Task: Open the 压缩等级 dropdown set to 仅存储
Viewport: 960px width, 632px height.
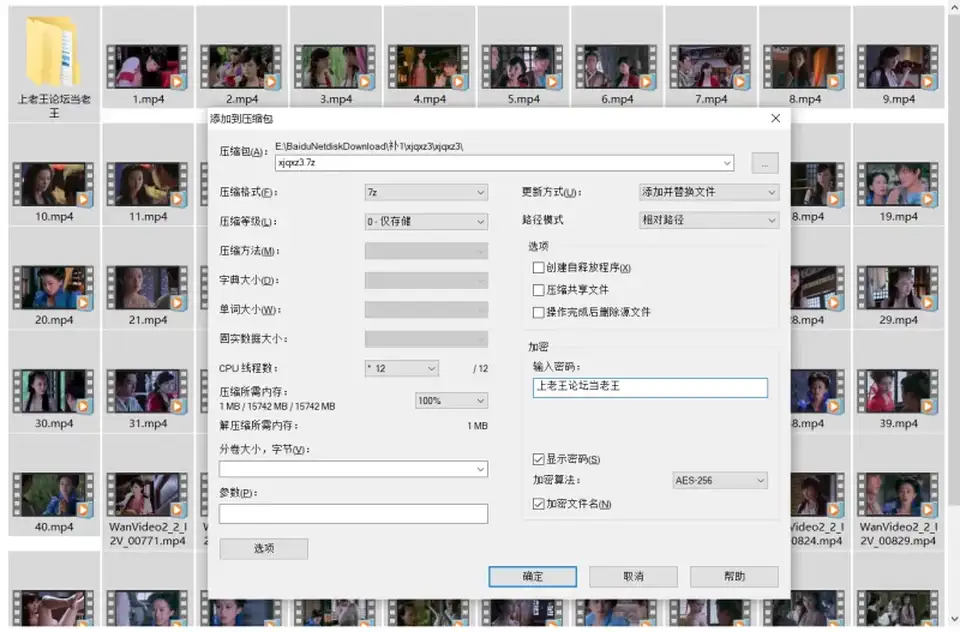Action: 426,222
